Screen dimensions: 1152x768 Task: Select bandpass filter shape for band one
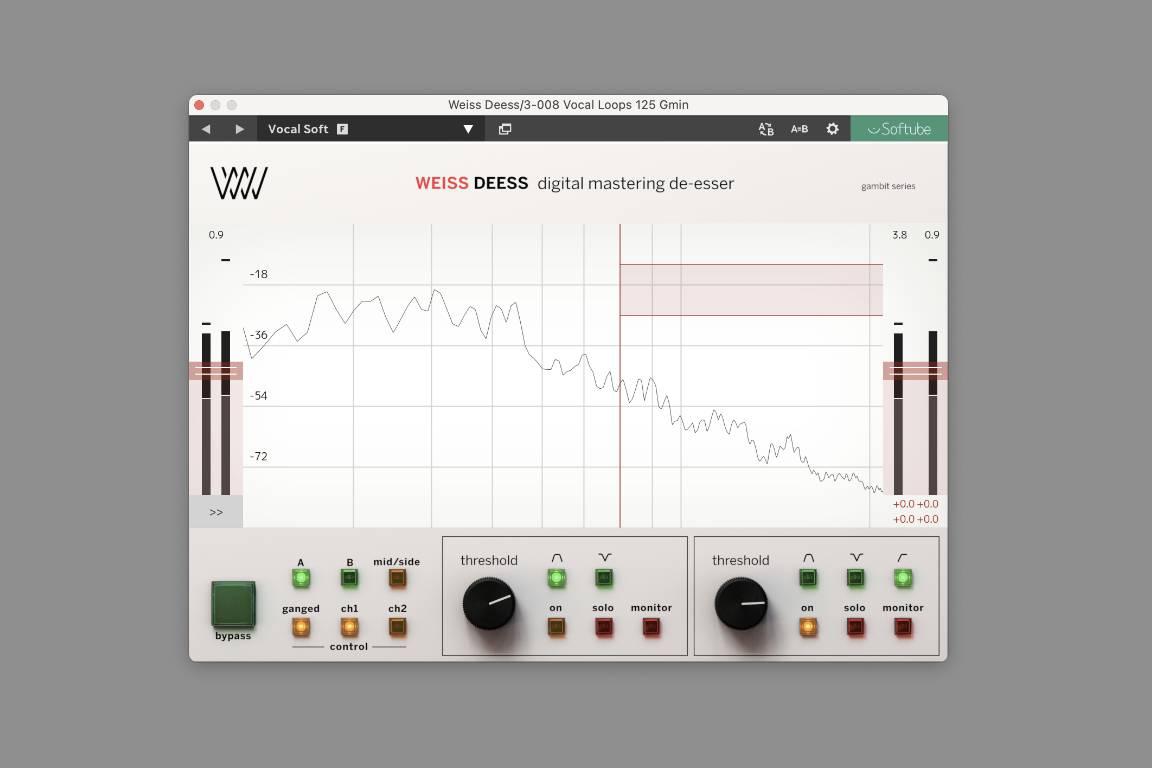click(x=557, y=578)
